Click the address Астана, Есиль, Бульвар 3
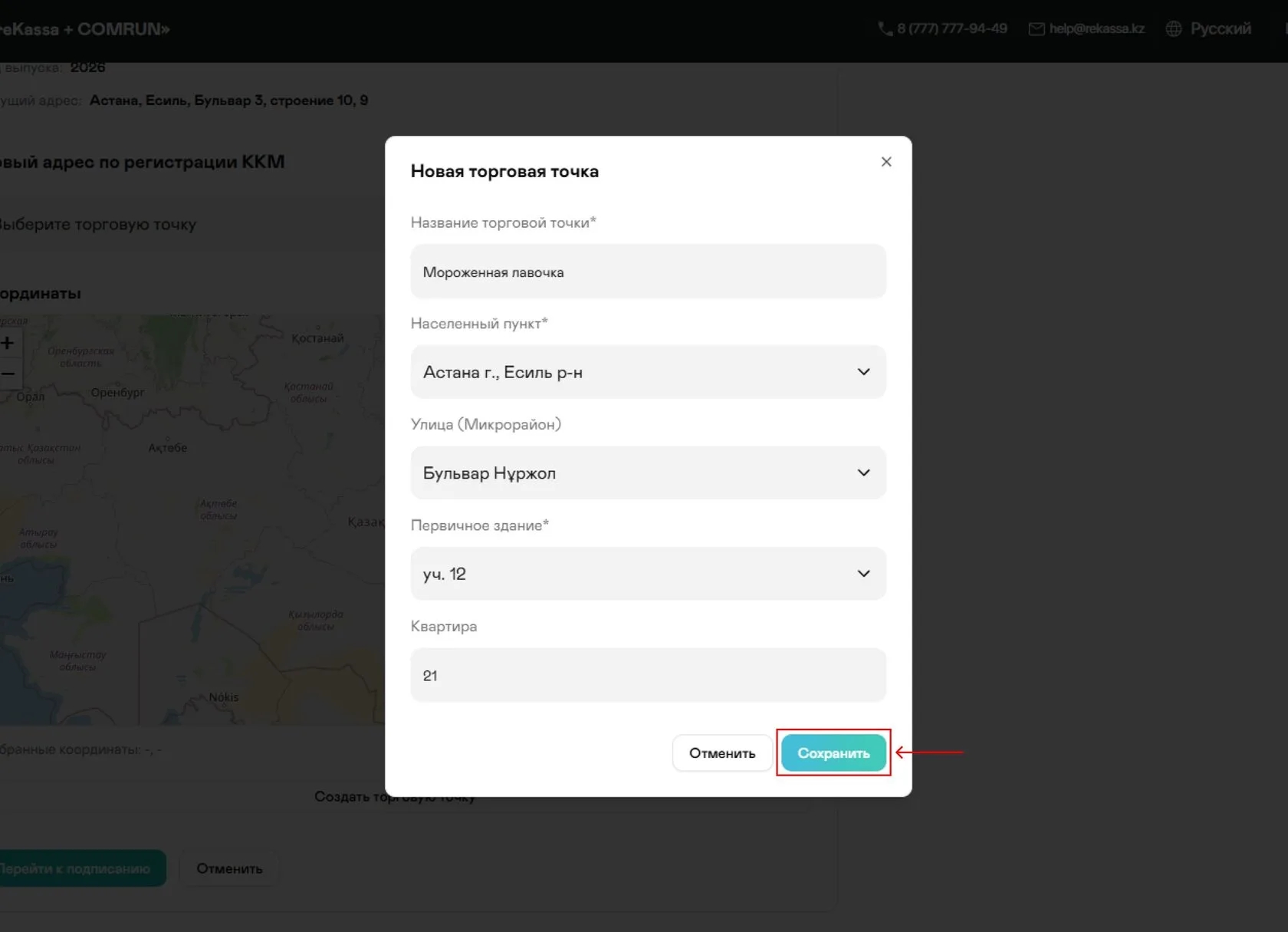Image resolution: width=1288 pixels, height=932 pixels. [x=228, y=100]
